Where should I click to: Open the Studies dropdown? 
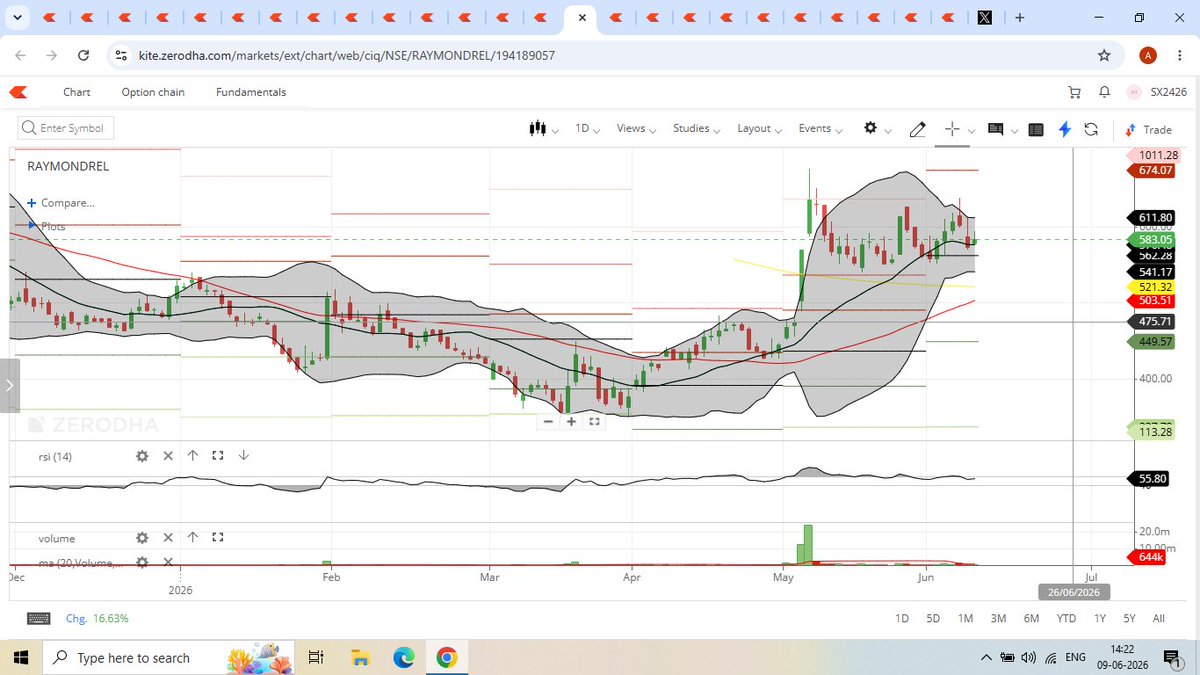pos(696,129)
